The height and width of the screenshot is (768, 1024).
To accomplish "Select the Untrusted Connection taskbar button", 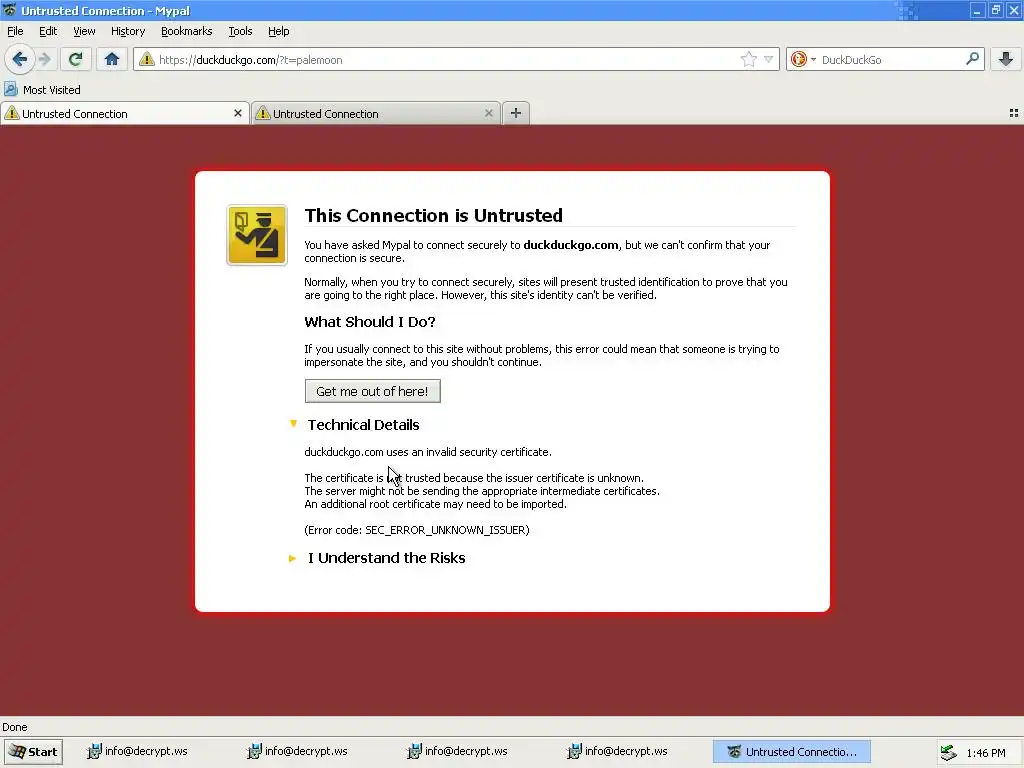I will pos(792,752).
